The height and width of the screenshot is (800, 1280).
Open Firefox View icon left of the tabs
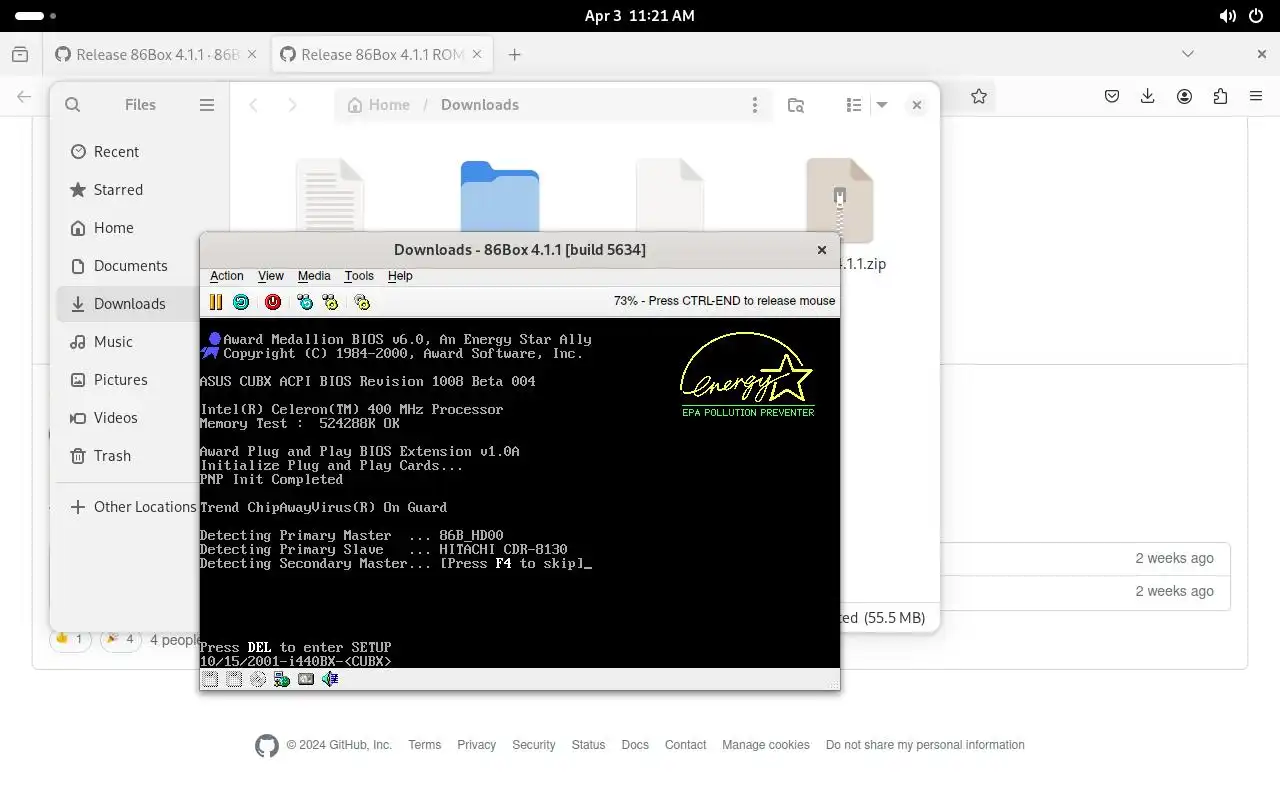pyautogui.click(x=20, y=55)
